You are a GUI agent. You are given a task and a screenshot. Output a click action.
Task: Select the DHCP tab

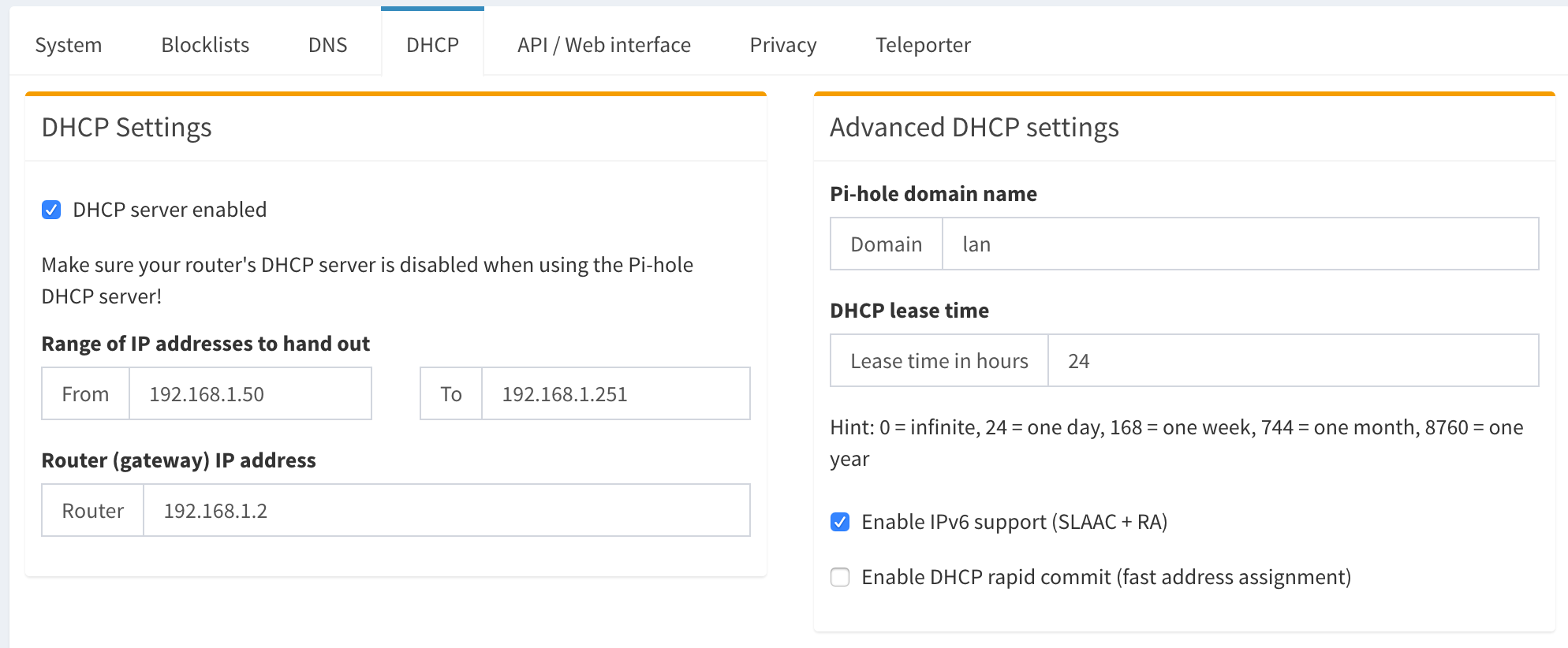432,45
